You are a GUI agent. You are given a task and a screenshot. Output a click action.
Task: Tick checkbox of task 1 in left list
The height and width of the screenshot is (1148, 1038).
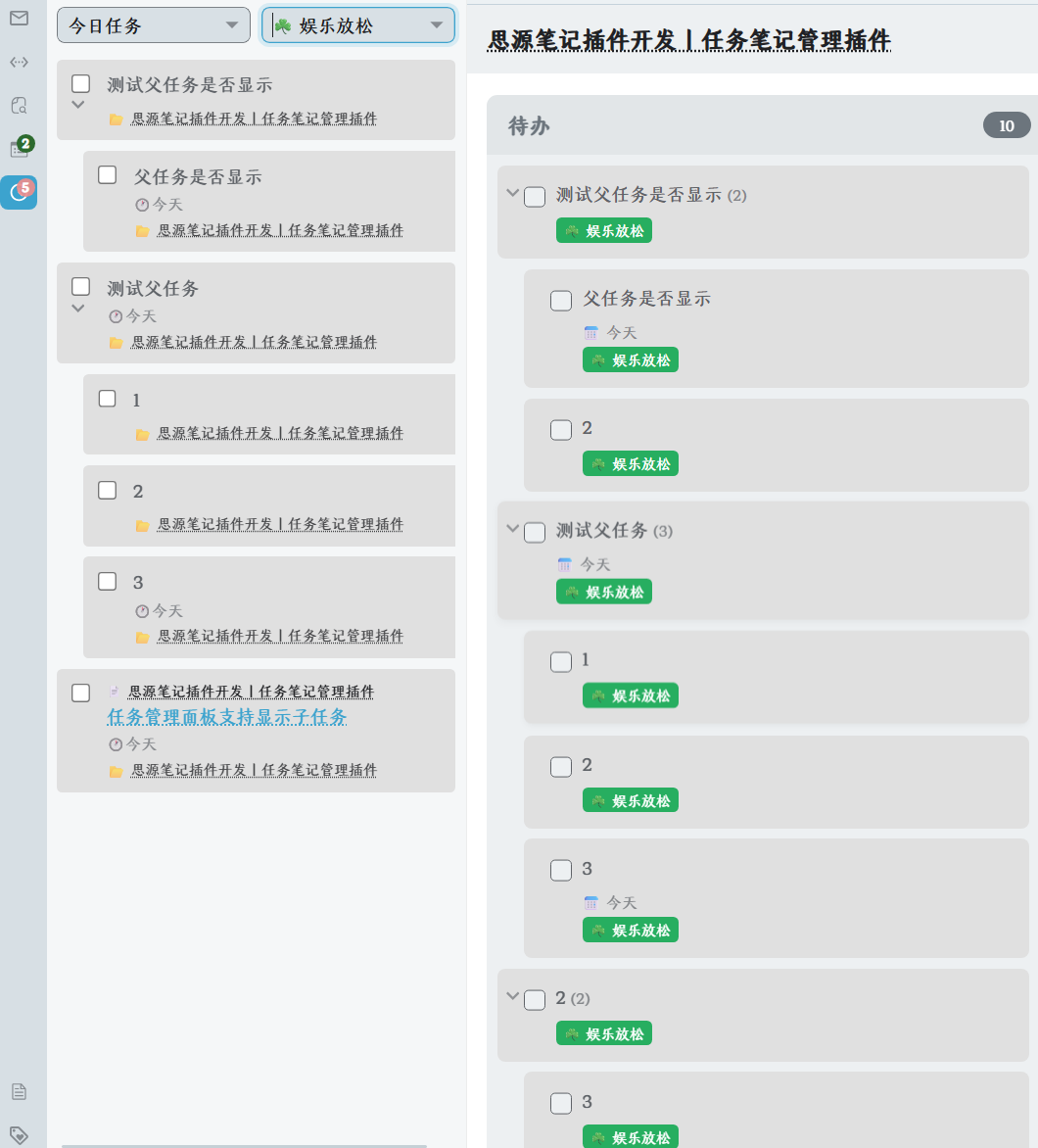click(107, 399)
